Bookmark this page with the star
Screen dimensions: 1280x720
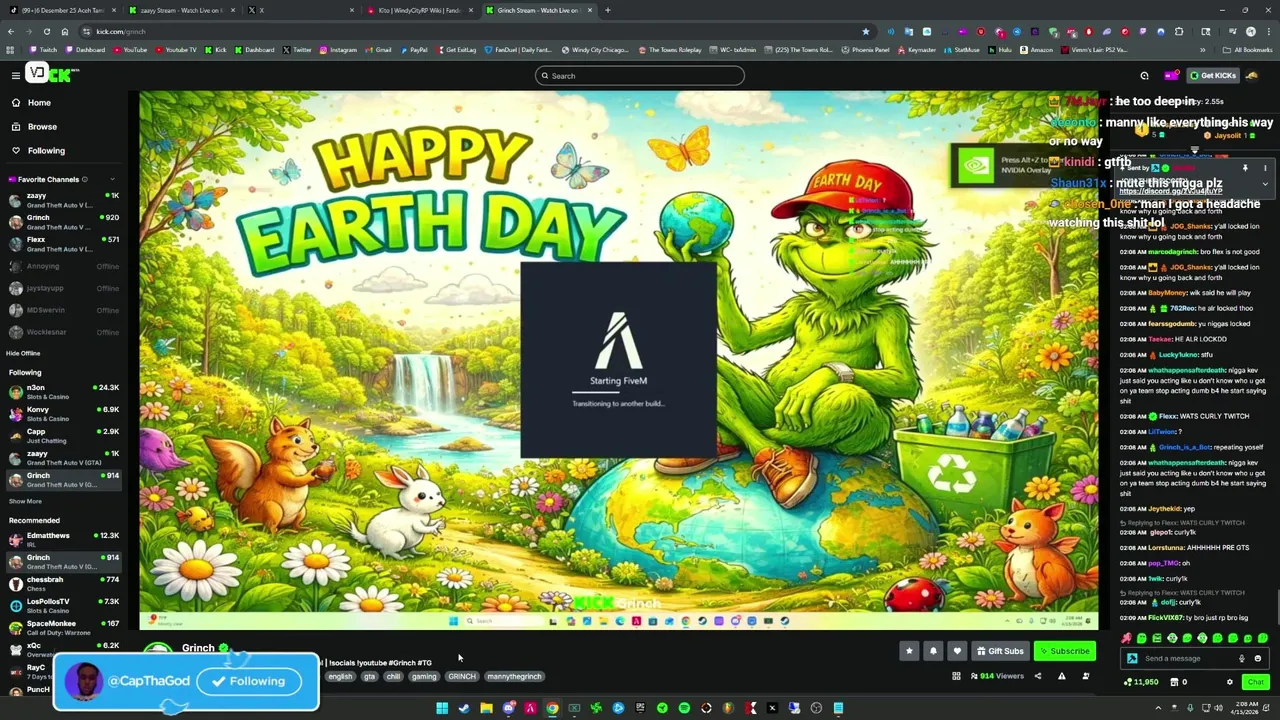865,31
